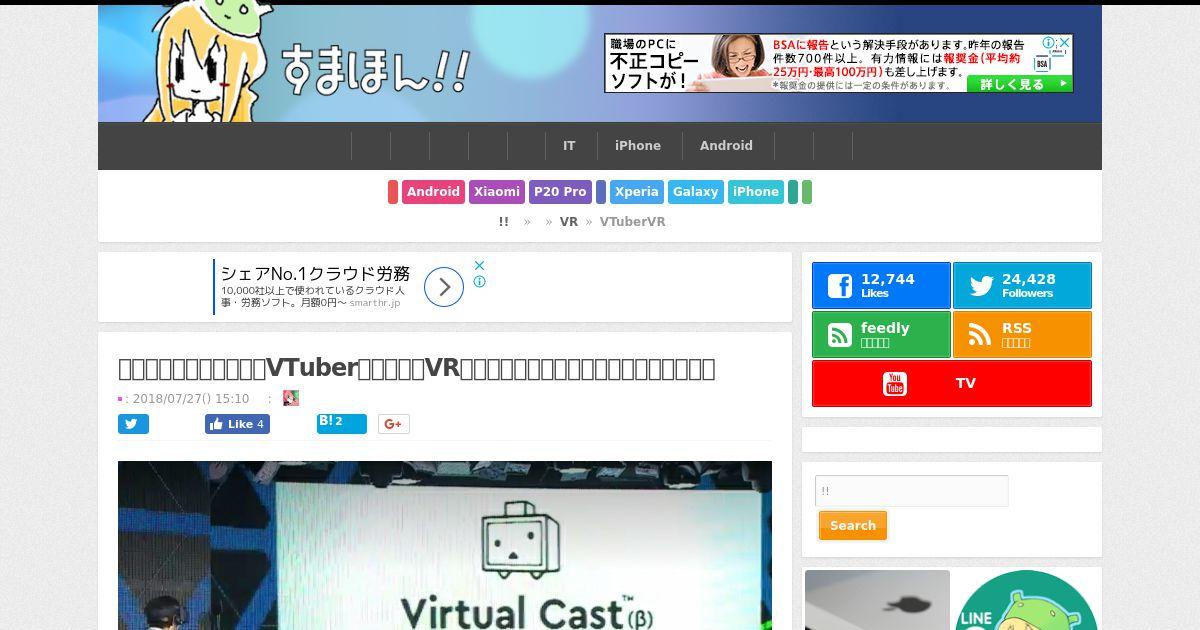
Task: Select the purple Xiaomi tag
Action: point(497,192)
